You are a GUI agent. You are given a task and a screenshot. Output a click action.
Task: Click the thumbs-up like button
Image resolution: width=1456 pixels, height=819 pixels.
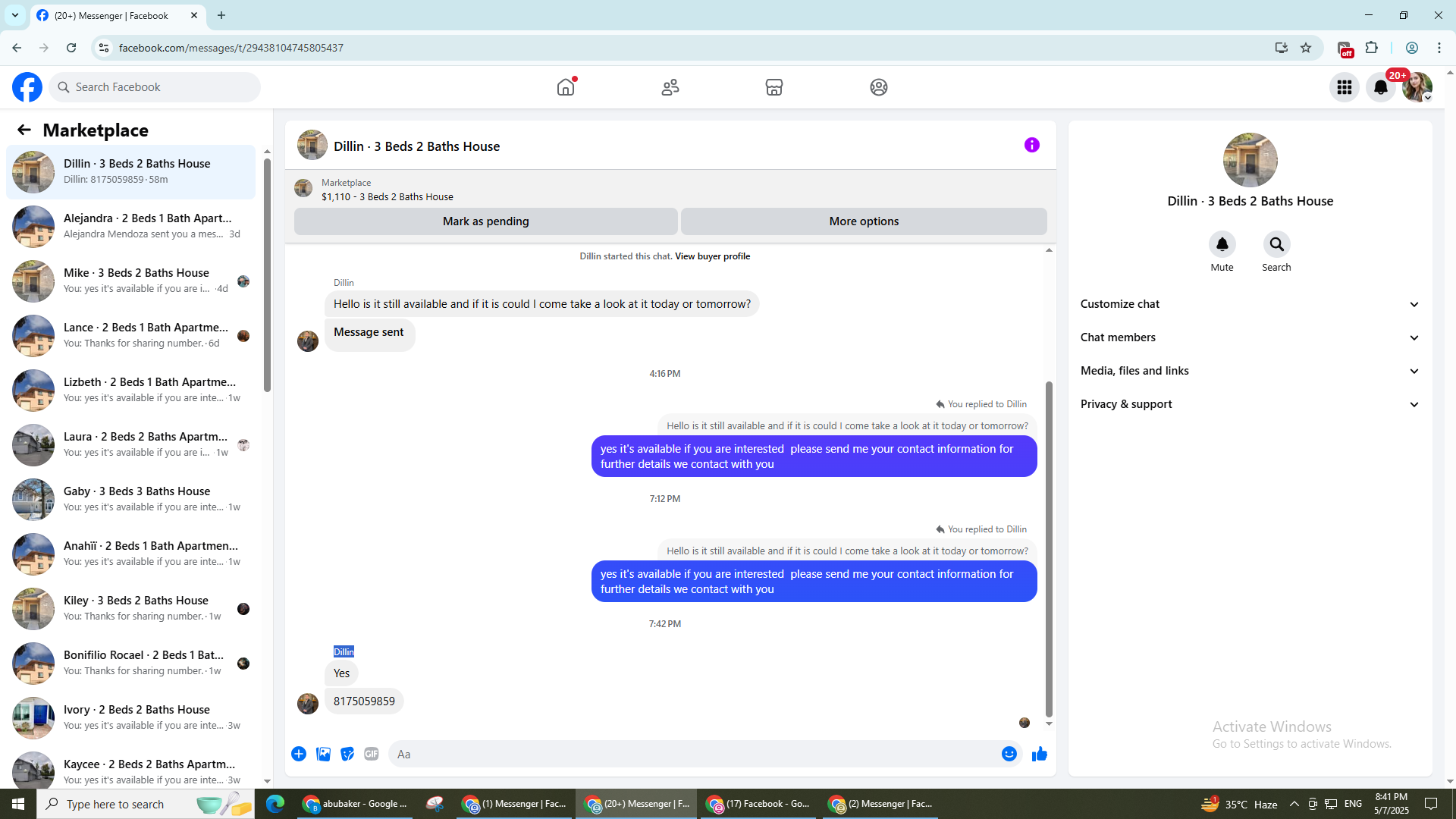pyautogui.click(x=1039, y=754)
